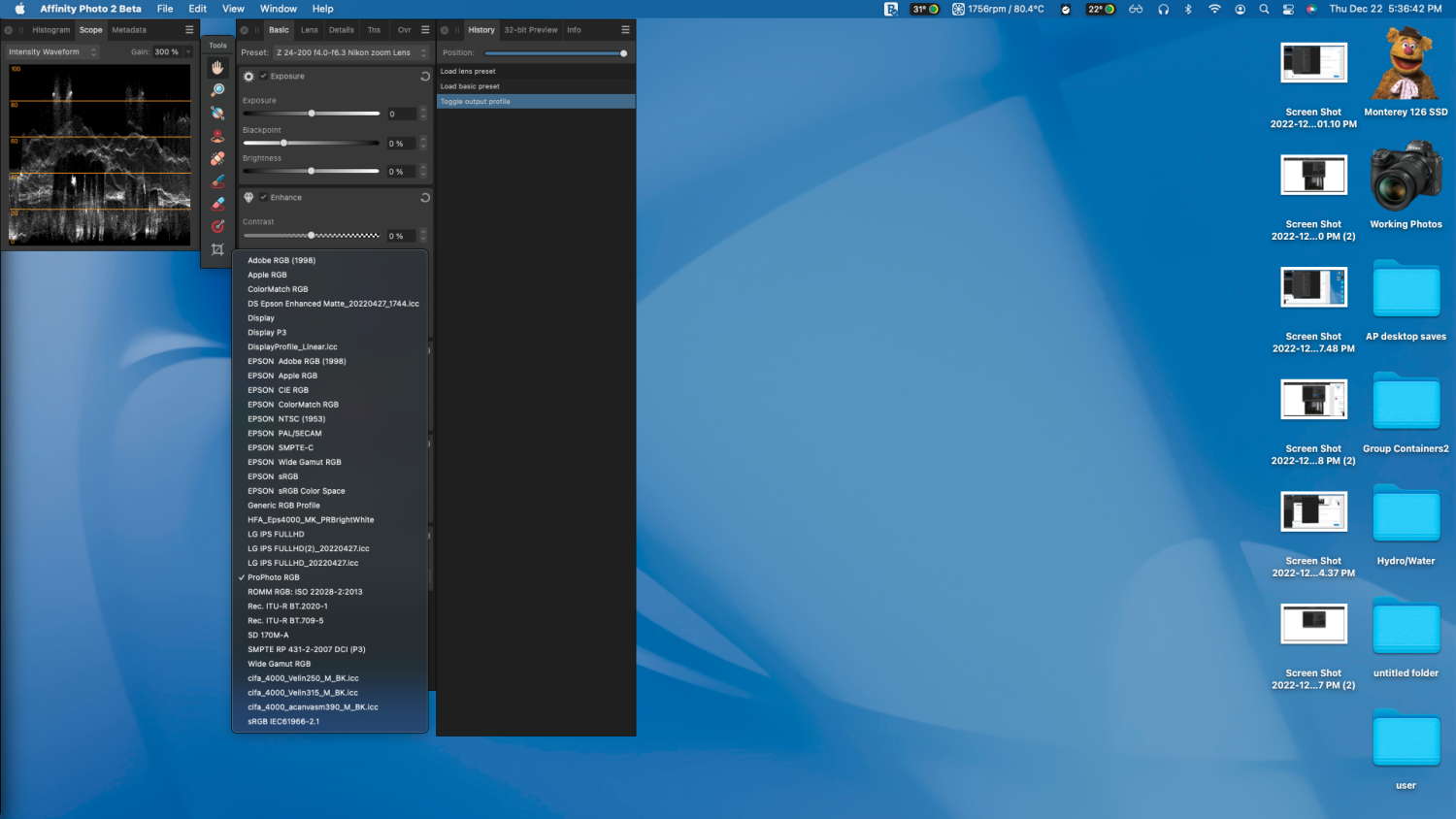1456x819 pixels.
Task: Select the Overlay Erase tool
Action: [217, 203]
